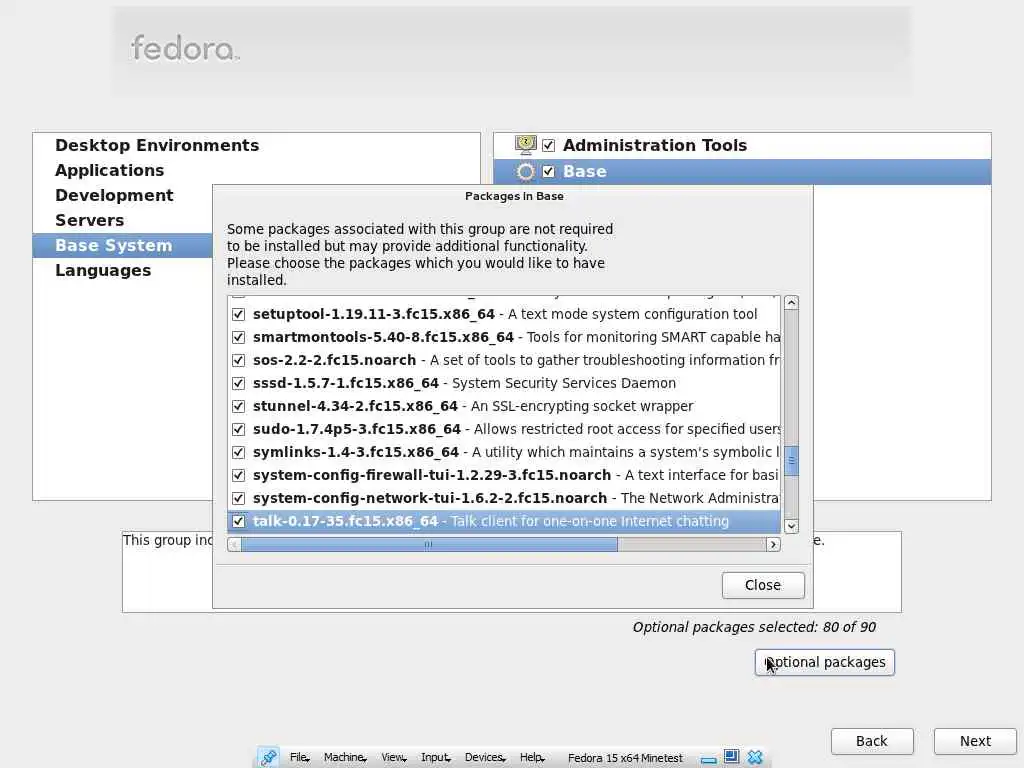Uncheck the sssd package checkbox

coord(238,383)
